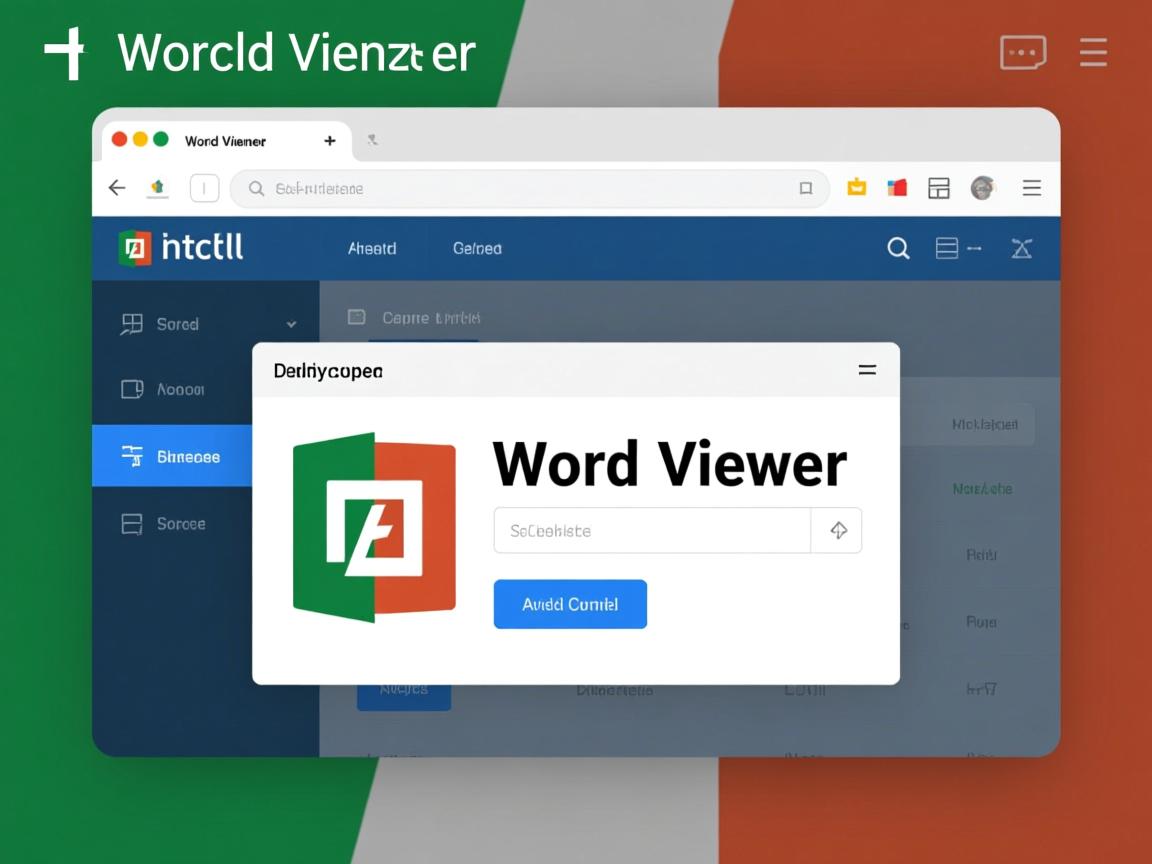
Task: Open the hamburger menu in top banner
Action: (x=1093, y=52)
